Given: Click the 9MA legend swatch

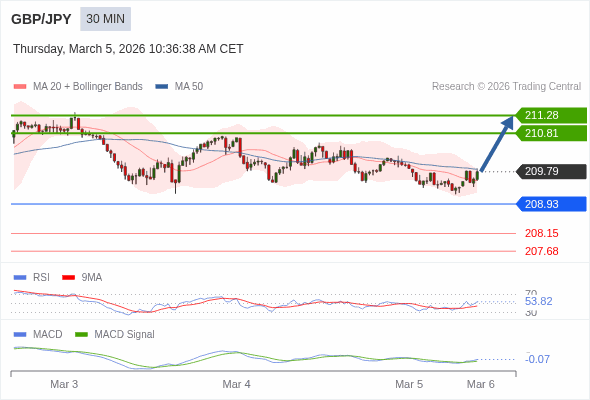Looking at the screenshot, I should coord(68,278).
